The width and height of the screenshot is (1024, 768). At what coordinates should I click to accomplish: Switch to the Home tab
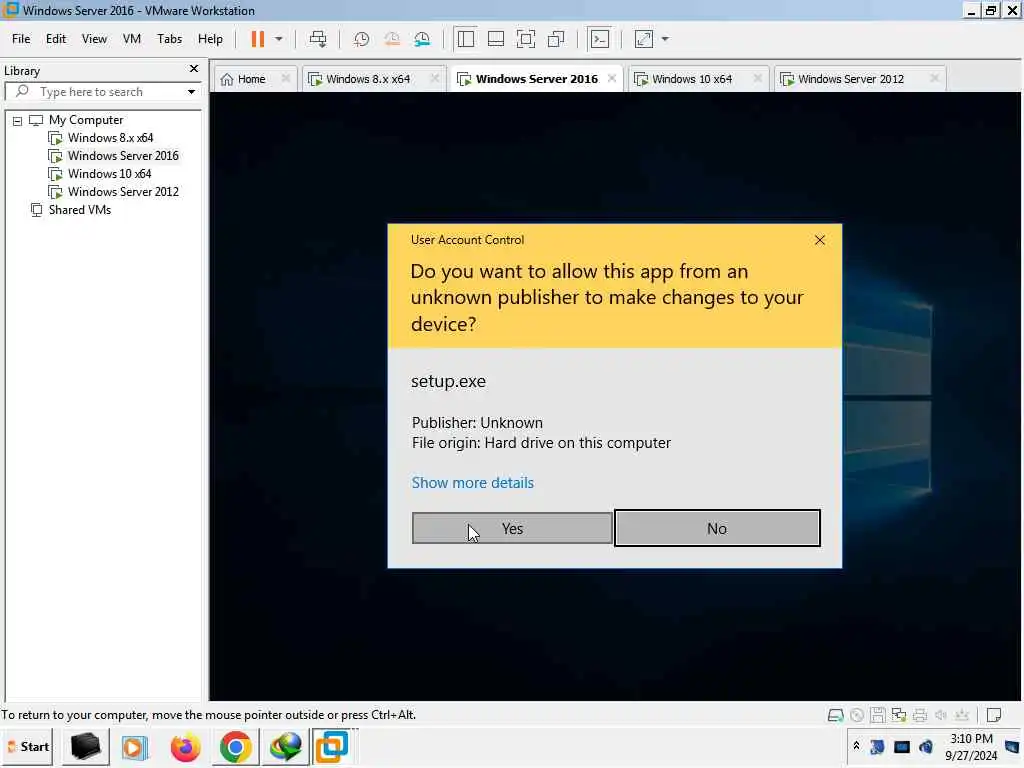tap(251, 79)
